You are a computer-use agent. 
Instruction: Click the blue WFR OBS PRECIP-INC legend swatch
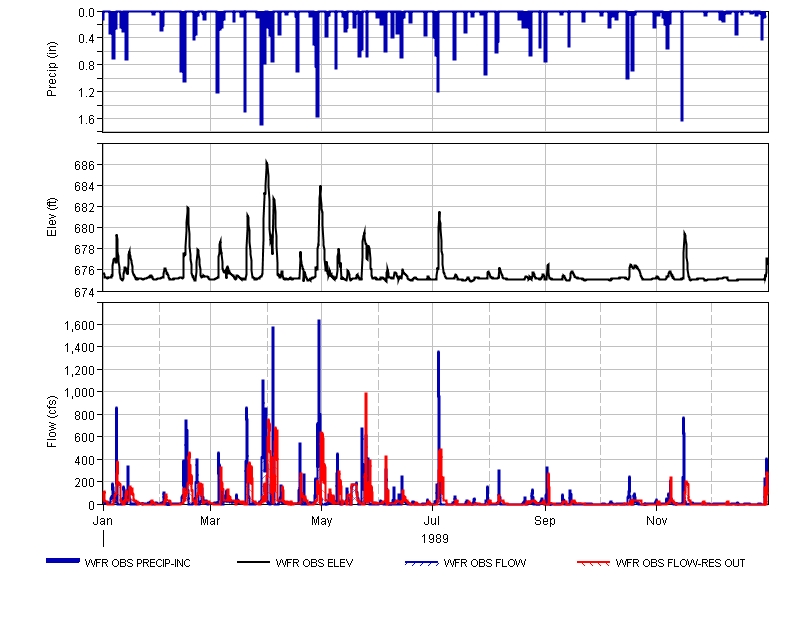tap(63, 561)
